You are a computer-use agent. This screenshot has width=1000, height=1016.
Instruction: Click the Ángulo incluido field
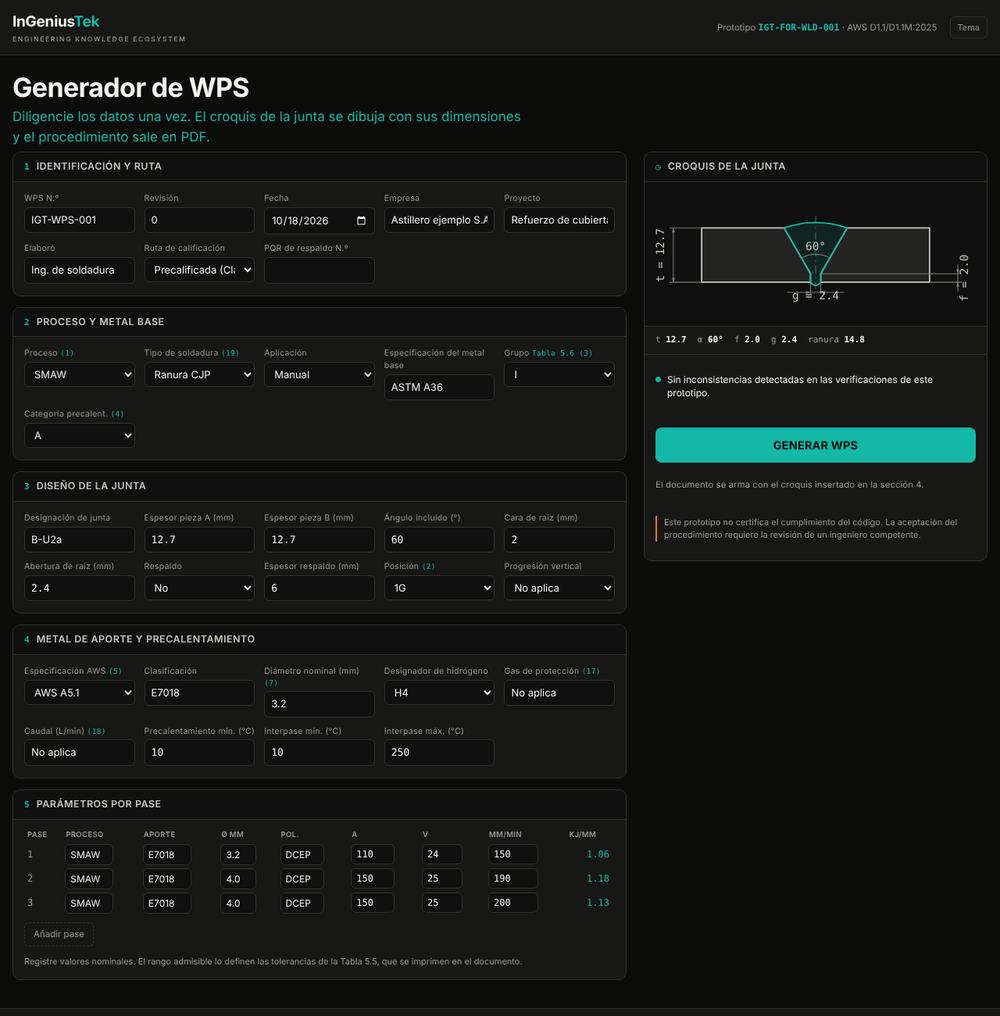click(439, 539)
